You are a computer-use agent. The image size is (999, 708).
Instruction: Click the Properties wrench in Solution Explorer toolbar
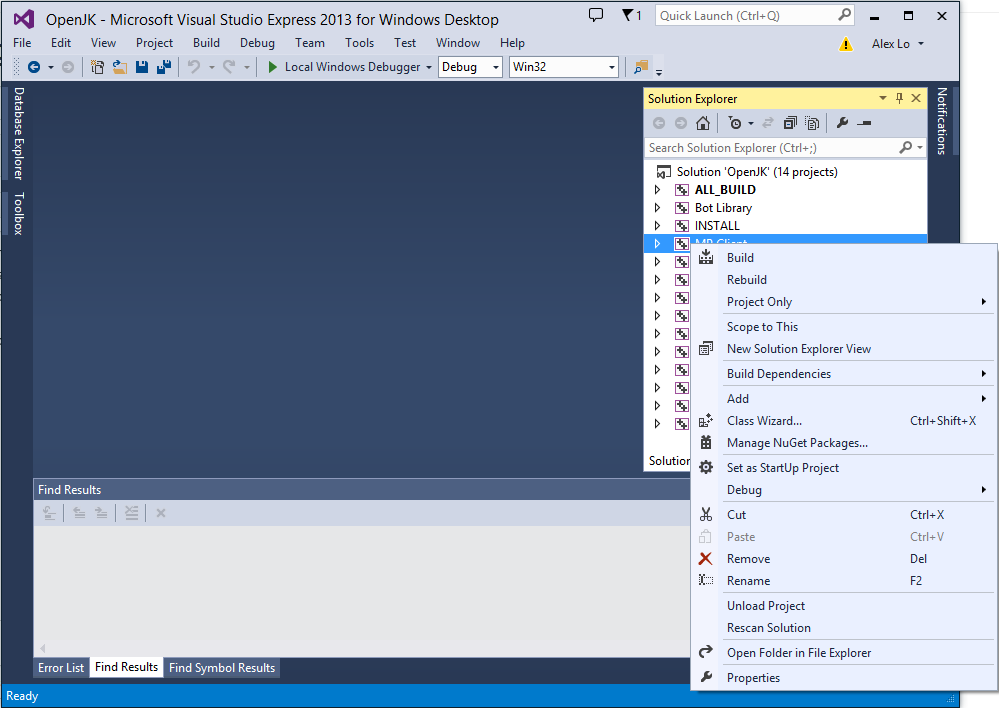point(842,123)
